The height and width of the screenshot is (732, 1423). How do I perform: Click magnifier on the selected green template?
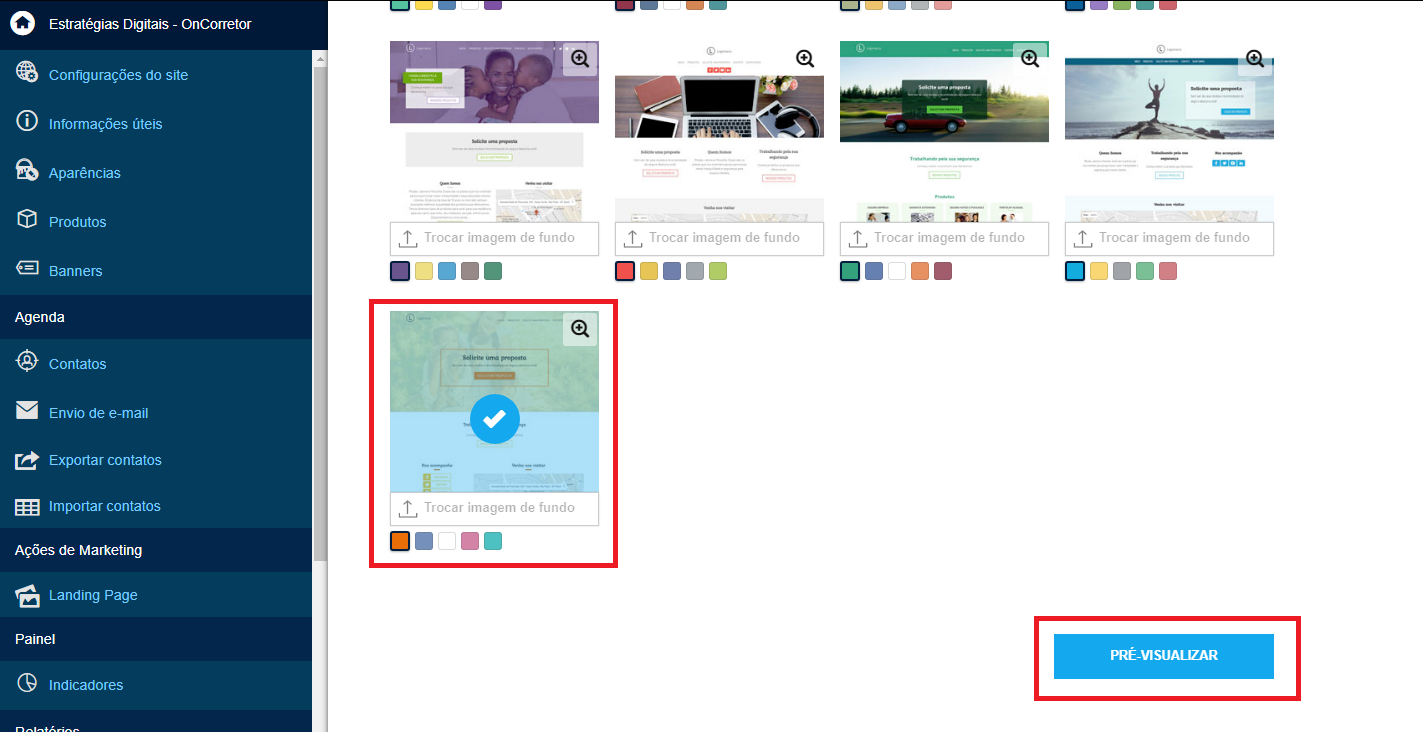click(x=580, y=329)
